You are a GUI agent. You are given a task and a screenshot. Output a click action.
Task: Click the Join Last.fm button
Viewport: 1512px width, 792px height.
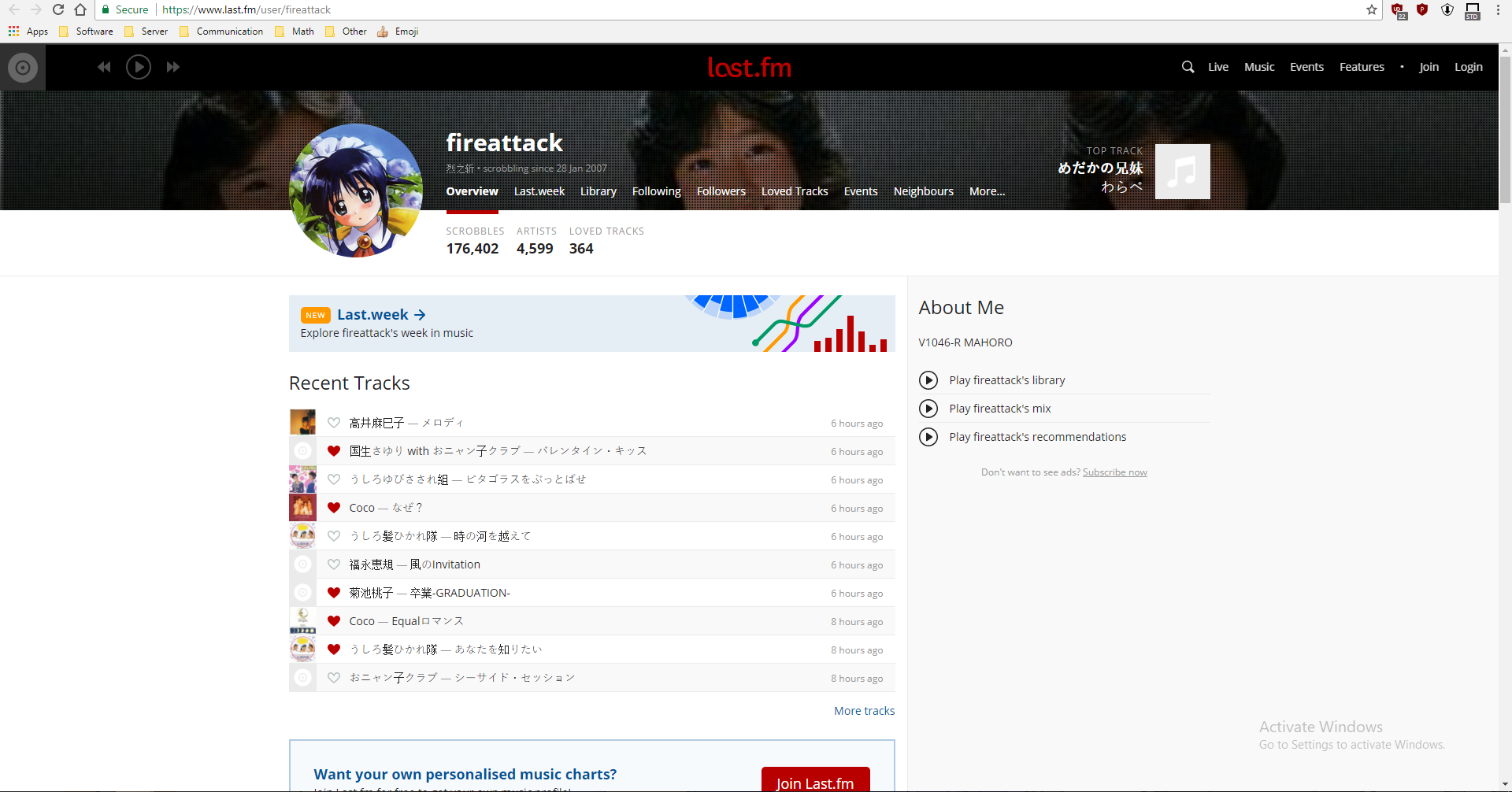[x=815, y=782]
